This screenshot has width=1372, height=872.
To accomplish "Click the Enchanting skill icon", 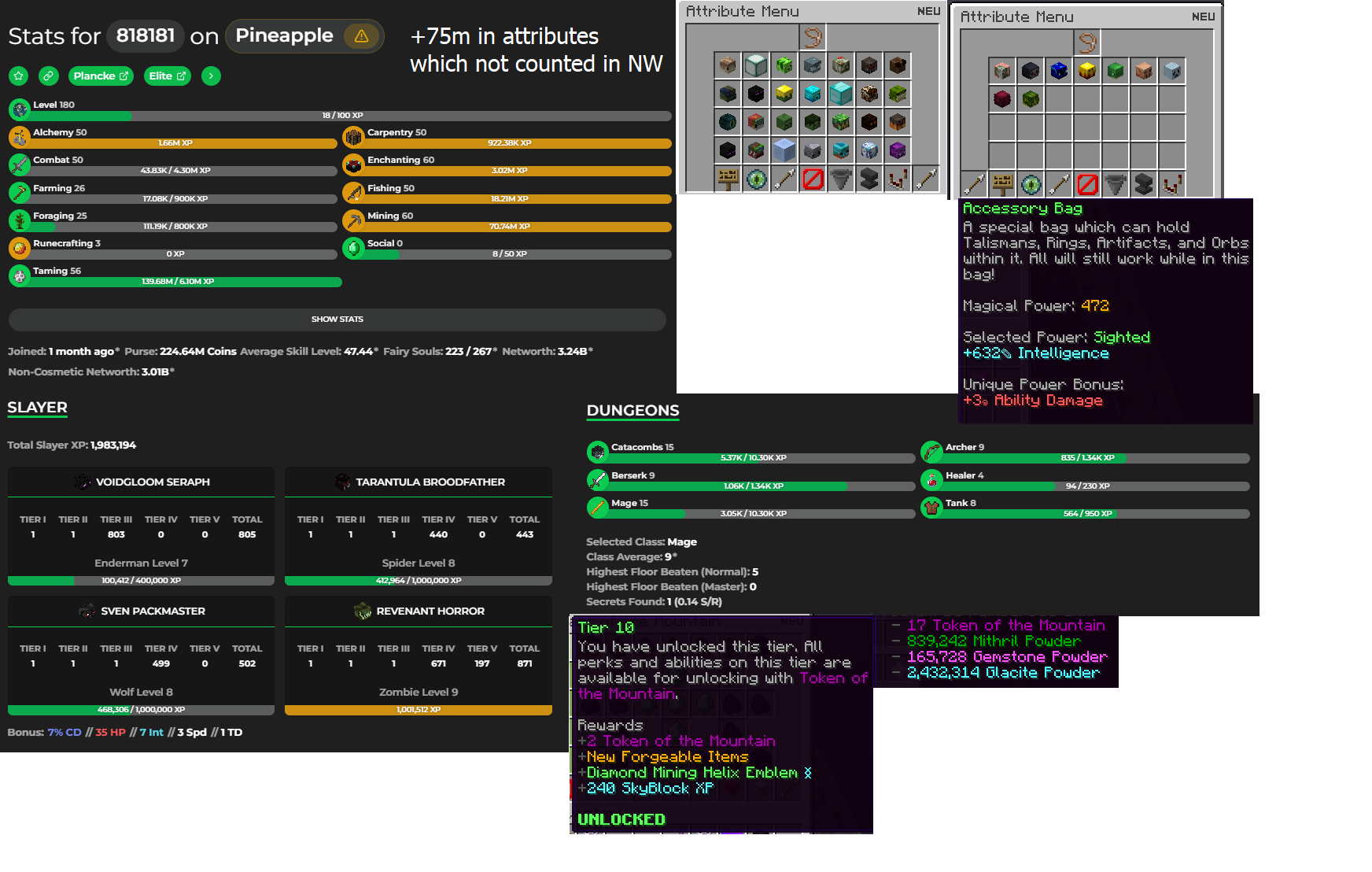I will (353, 164).
